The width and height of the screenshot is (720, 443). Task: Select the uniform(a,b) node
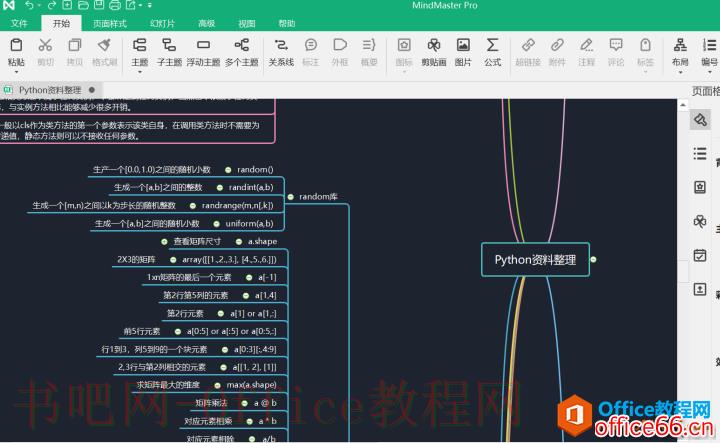pyautogui.click(x=249, y=224)
